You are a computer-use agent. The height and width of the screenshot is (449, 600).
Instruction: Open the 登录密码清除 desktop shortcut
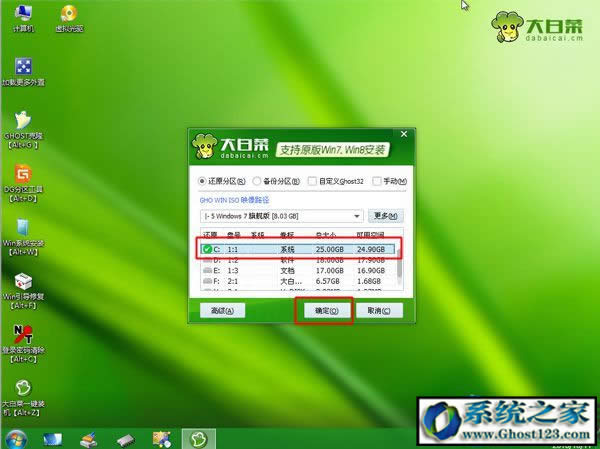click(x=21, y=336)
